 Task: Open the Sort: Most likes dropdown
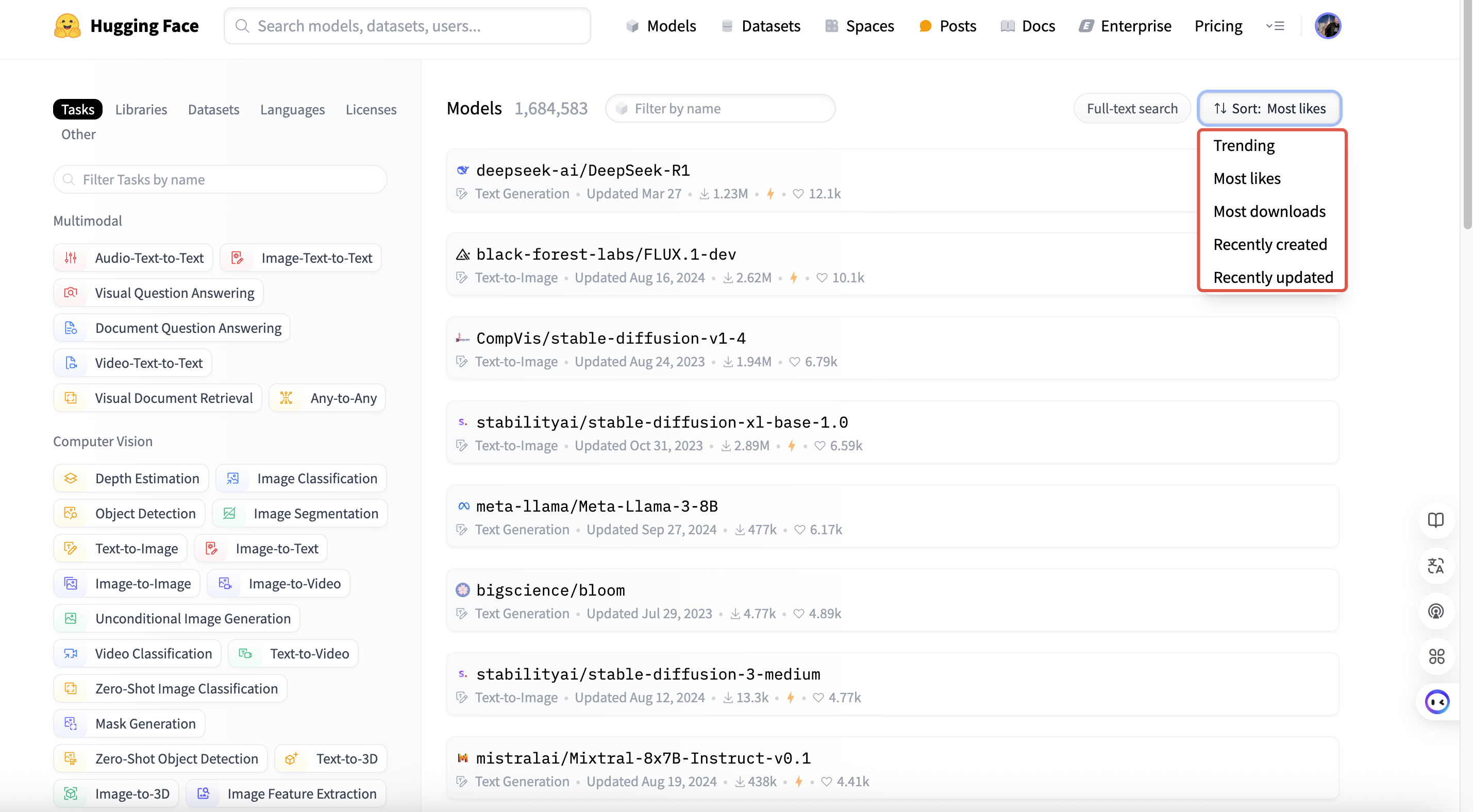1269,109
